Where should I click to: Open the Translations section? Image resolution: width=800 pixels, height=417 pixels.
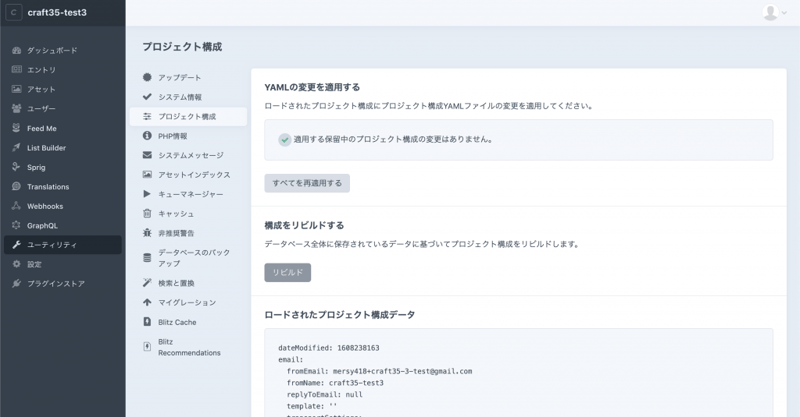(x=48, y=186)
